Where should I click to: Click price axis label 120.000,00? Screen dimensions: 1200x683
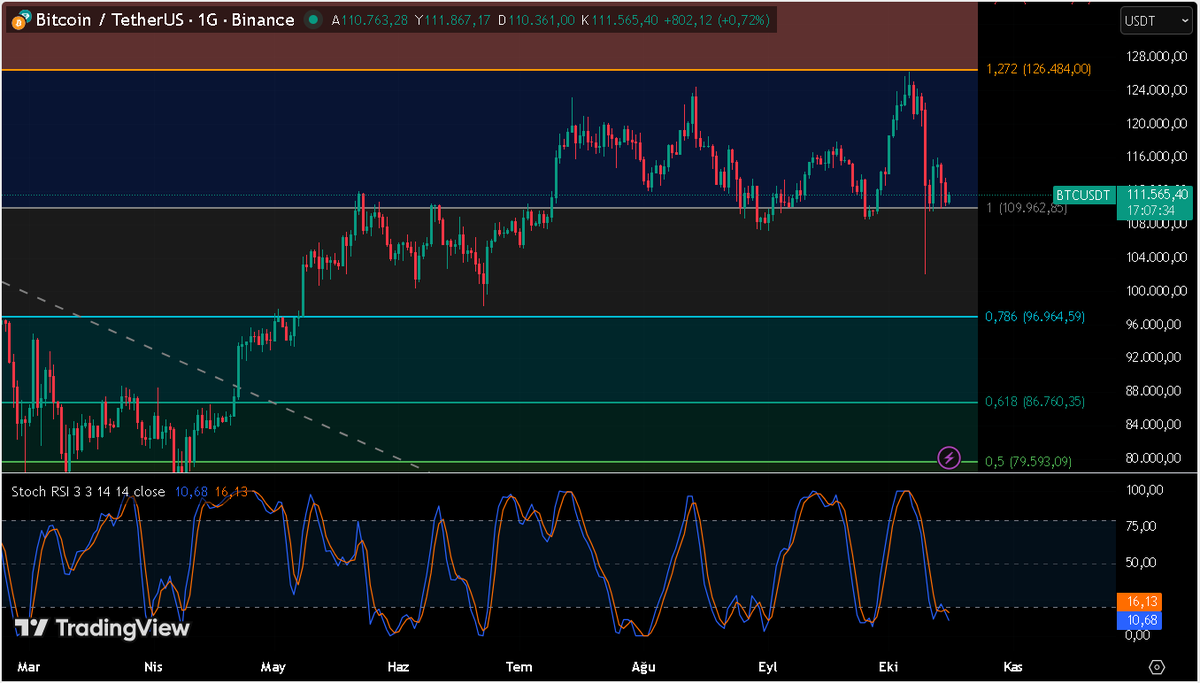click(x=1158, y=124)
